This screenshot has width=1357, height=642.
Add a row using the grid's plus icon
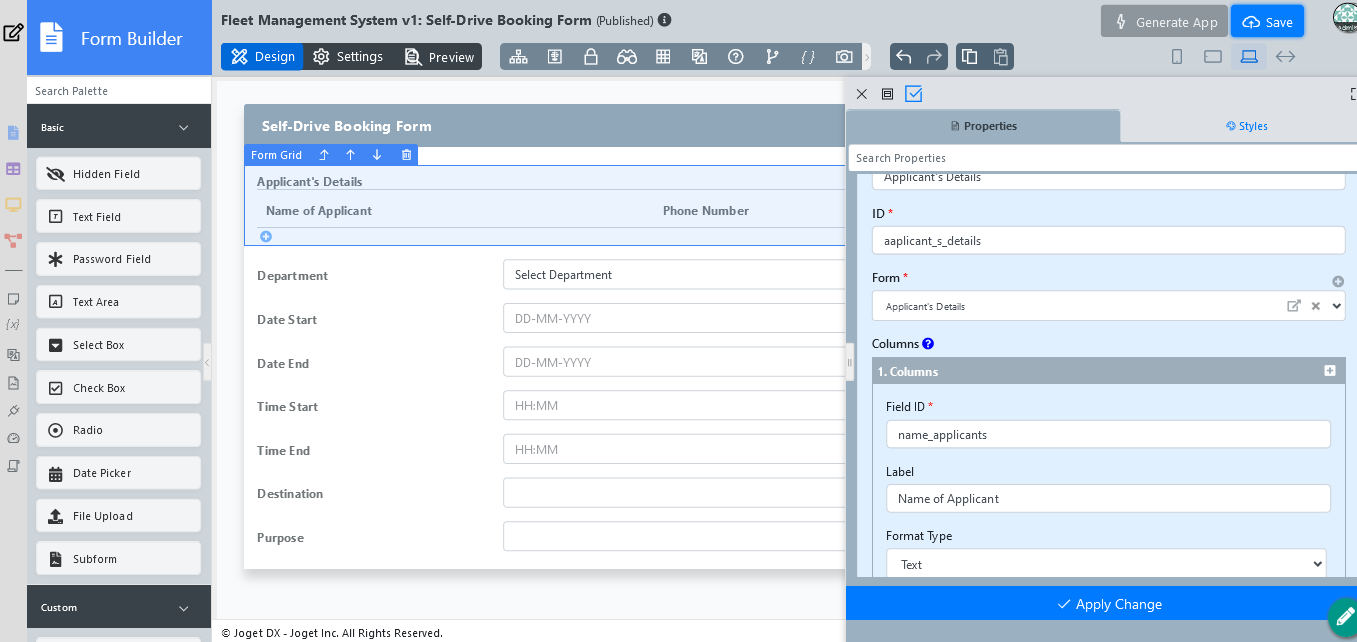[266, 237]
